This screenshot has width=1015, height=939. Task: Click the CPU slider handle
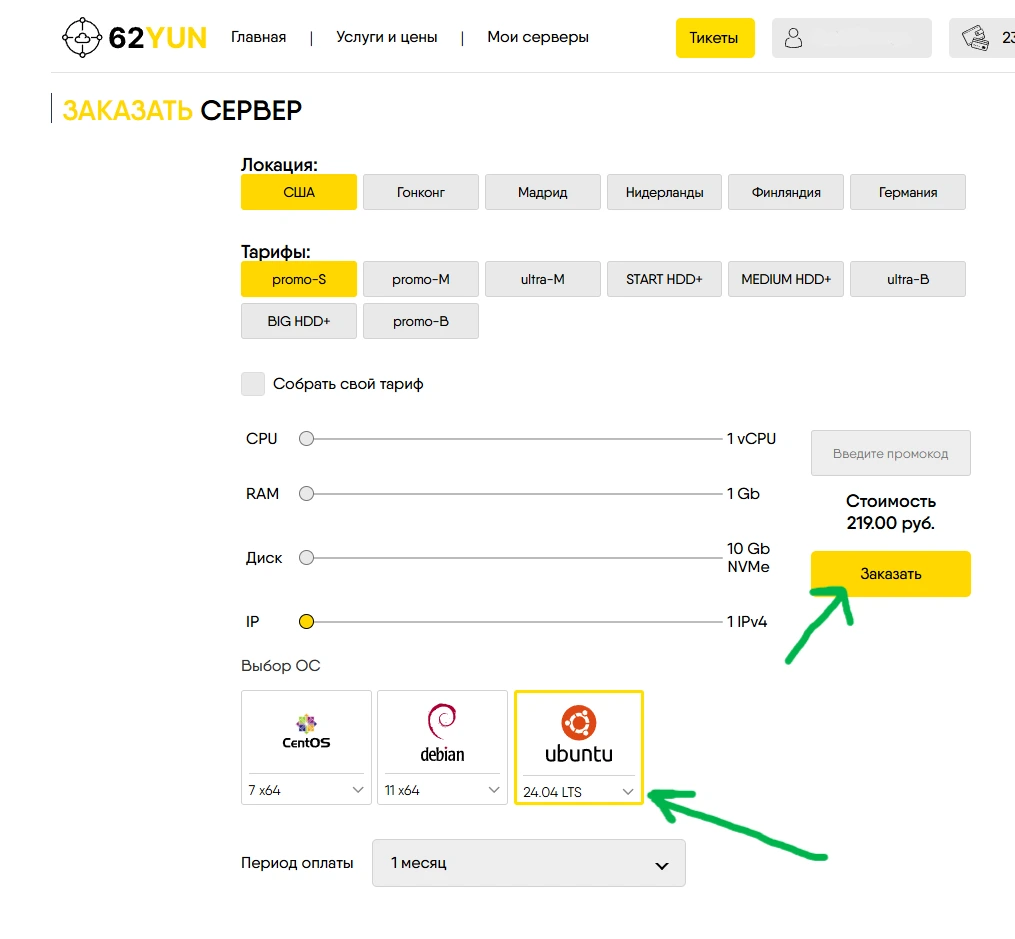point(307,439)
